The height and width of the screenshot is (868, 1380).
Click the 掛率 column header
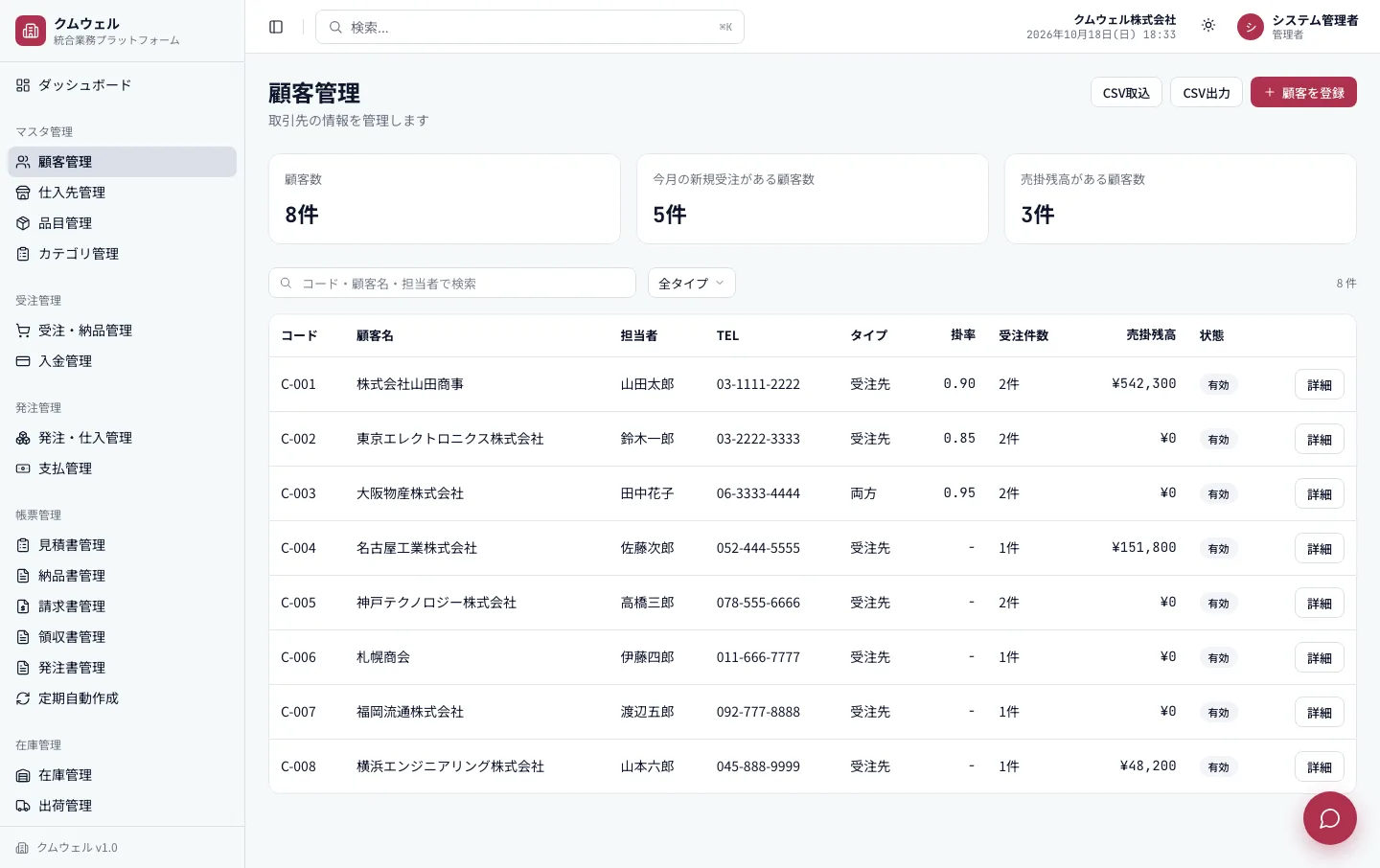tap(963, 335)
